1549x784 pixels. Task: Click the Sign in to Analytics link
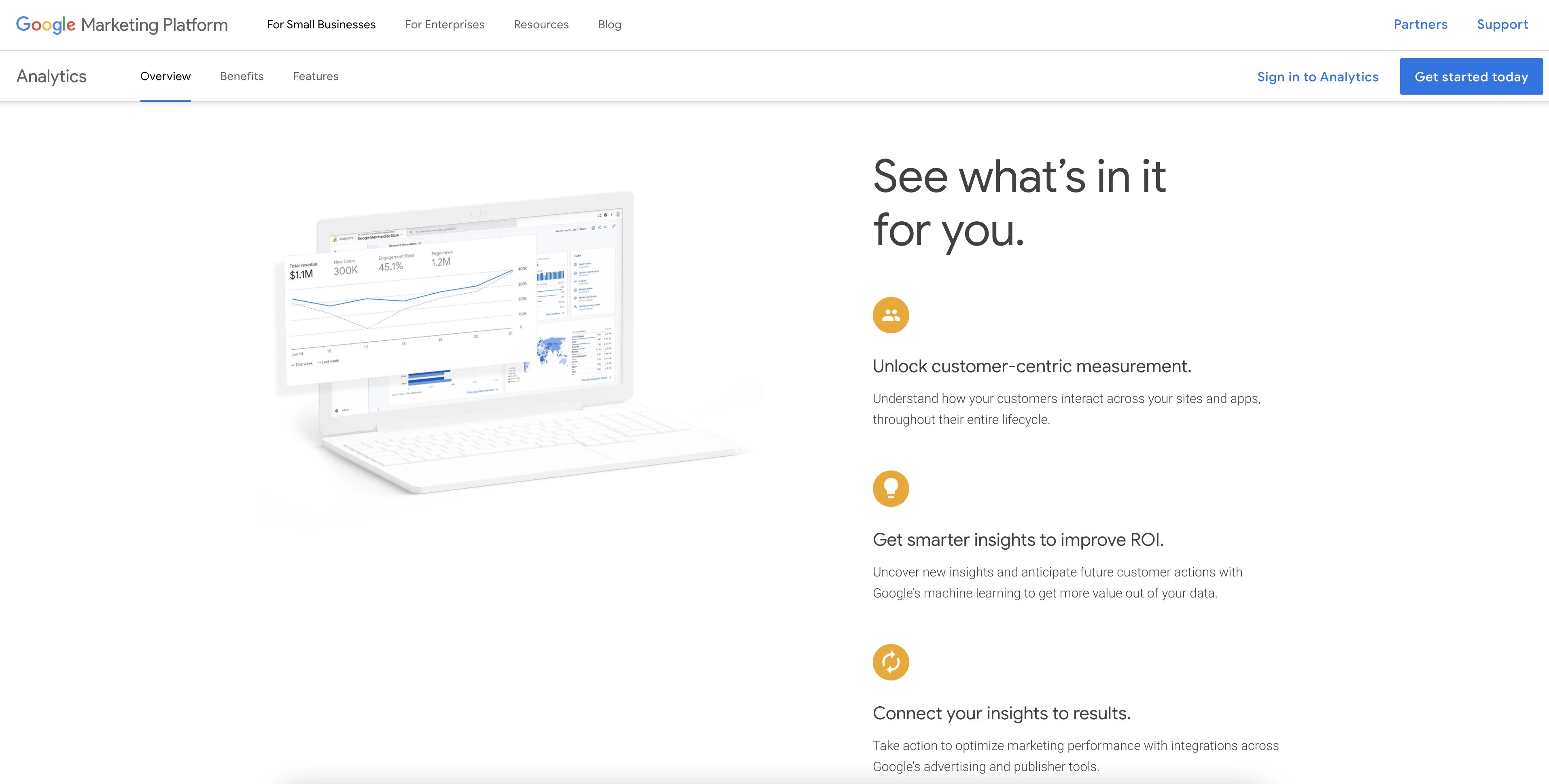(1318, 76)
